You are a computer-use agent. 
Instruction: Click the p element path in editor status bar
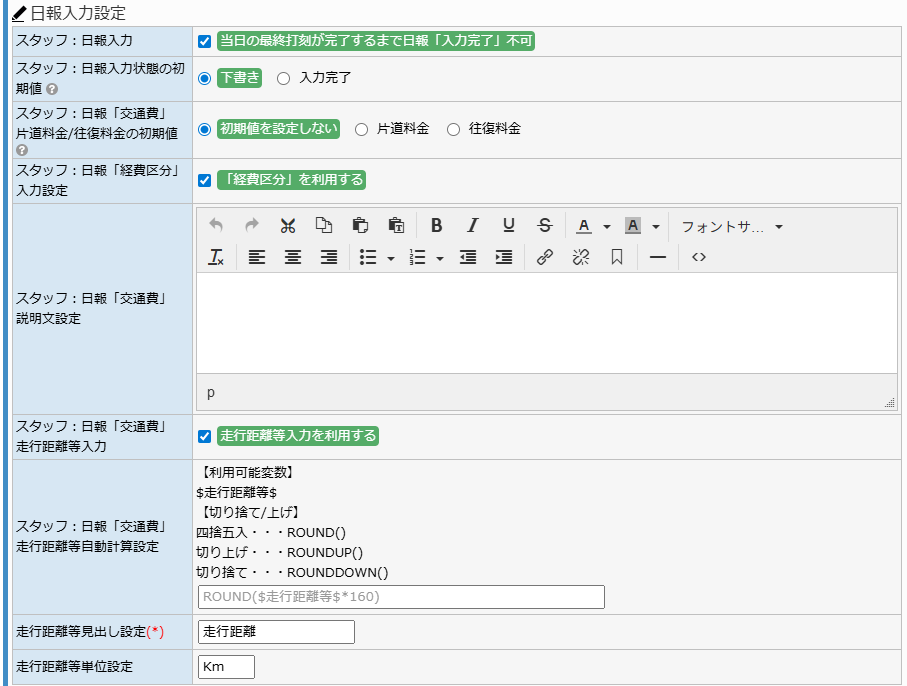click(x=211, y=393)
